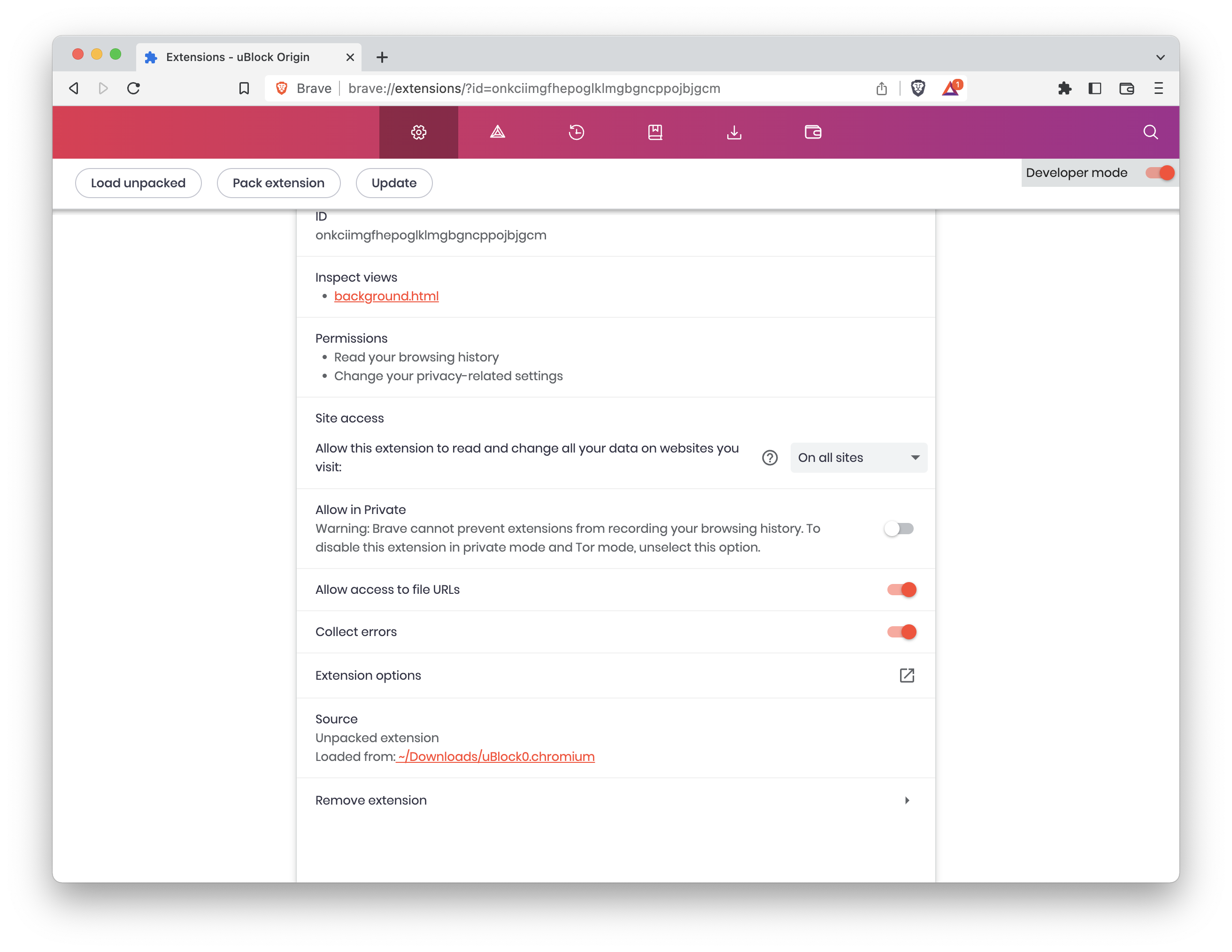Viewport: 1232px width, 952px height.
Task: Disable the Developer mode switch
Action: click(x=1159, y=173)
